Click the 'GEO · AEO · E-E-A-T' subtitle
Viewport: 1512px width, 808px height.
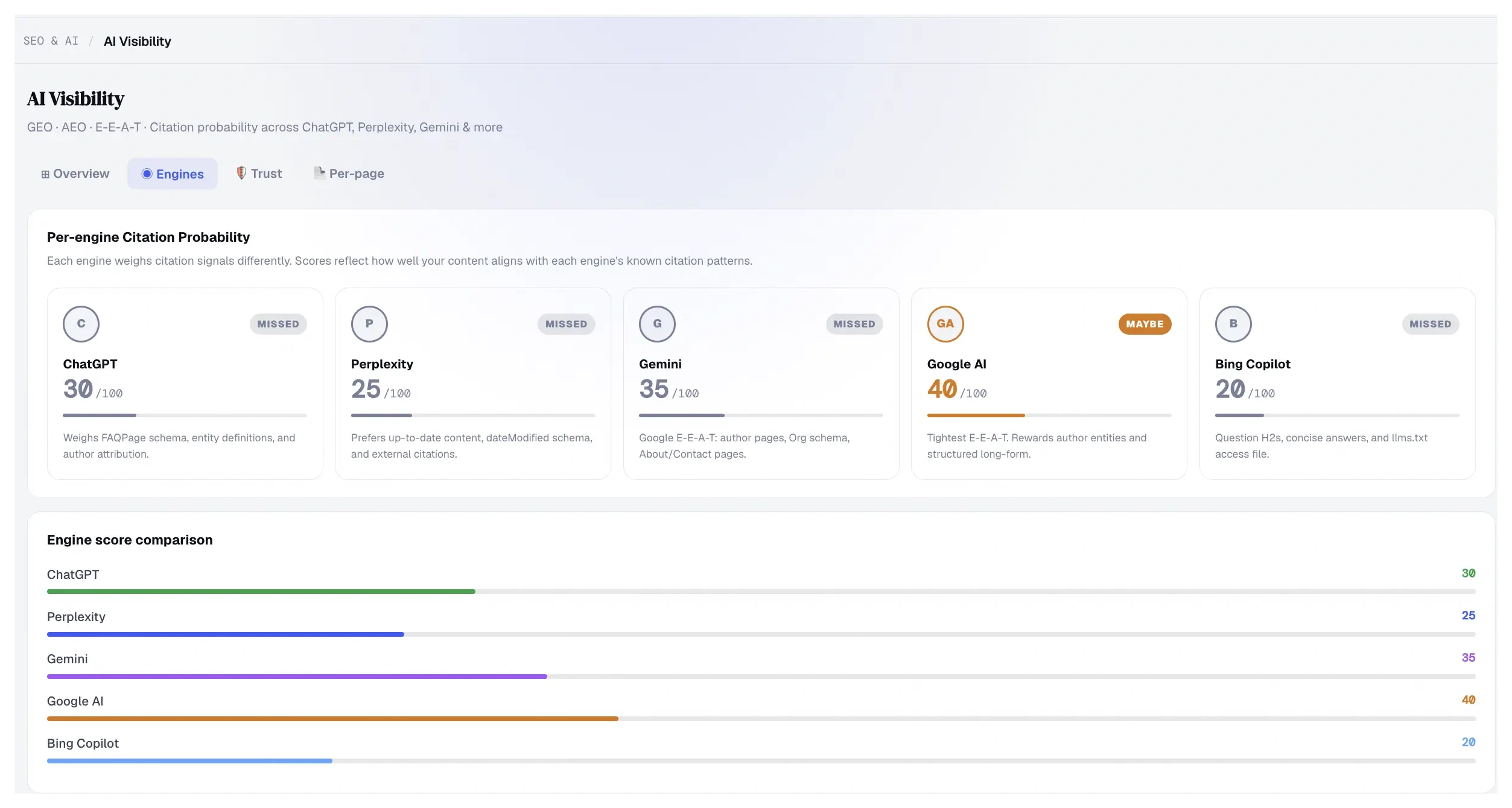(x=264, y=127)
